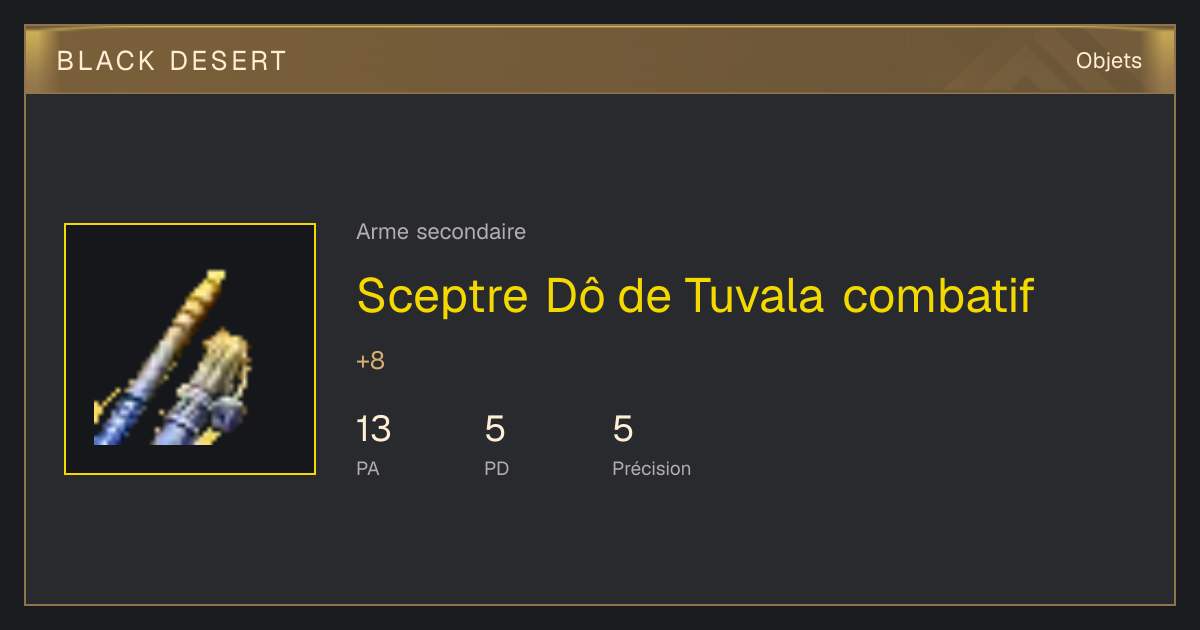This screenshot has height=630, width=1200.
Task: Click the 5 value above PD
Action: click(x=495, y=429)
